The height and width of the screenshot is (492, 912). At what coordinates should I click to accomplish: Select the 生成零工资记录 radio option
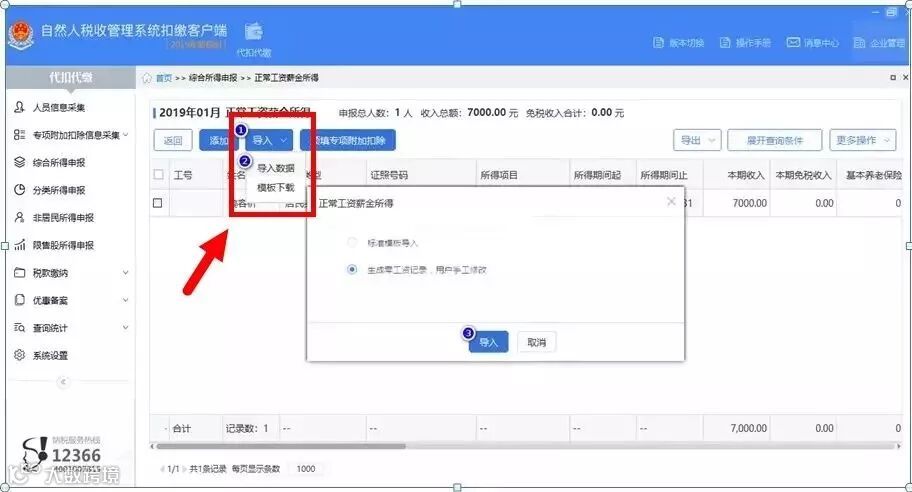(352, 269)
